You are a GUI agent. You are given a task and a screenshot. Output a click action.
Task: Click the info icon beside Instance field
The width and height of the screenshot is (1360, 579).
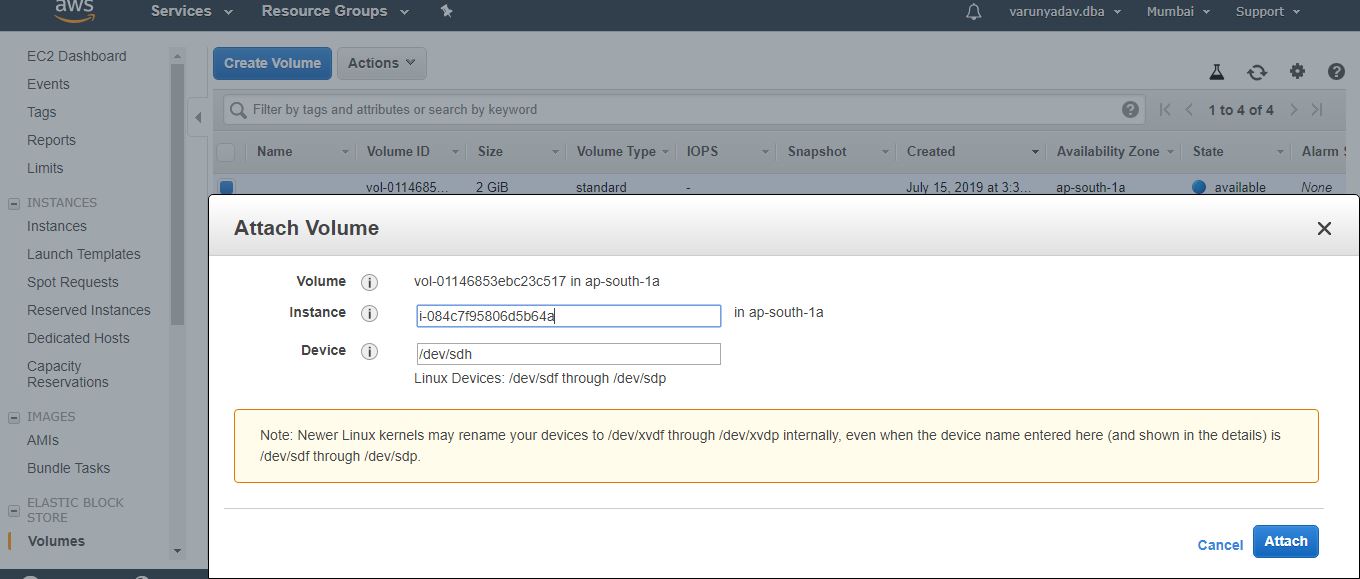point(369,311)
